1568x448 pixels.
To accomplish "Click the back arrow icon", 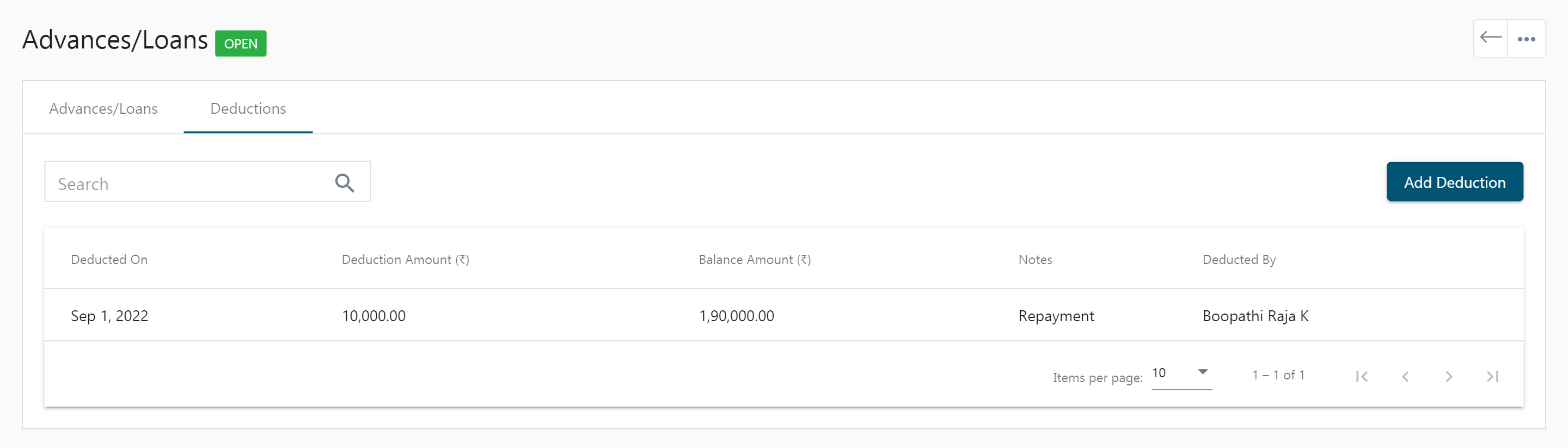I will pyautogui.click(x=1490, y=38).
